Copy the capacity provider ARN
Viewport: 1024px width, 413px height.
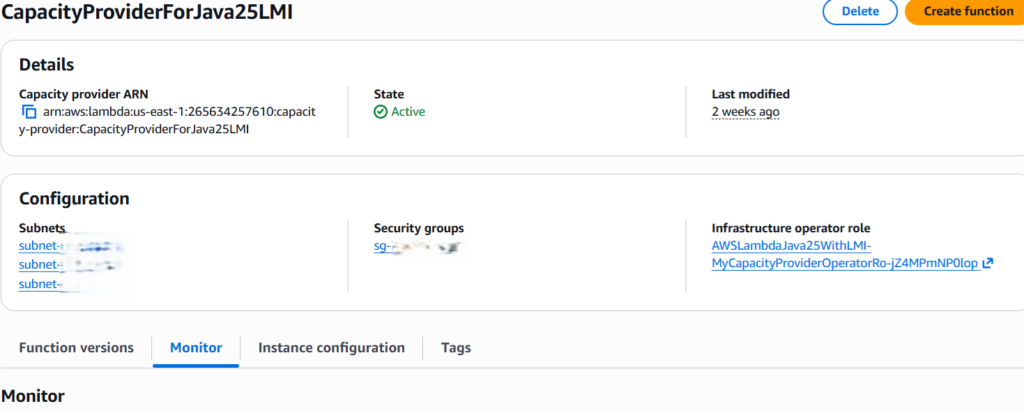29,112
